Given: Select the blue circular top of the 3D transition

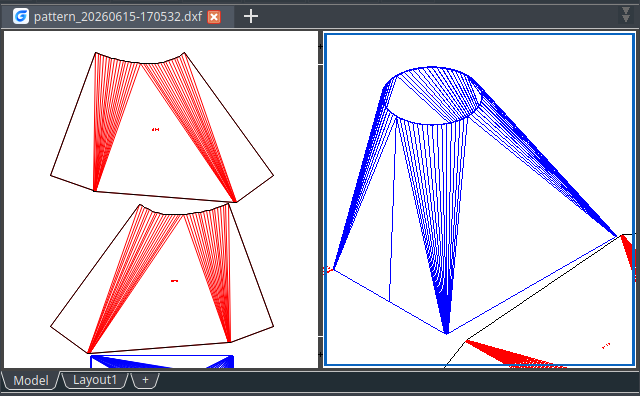Looking at the screenshot, I should (x=433, y=95).
